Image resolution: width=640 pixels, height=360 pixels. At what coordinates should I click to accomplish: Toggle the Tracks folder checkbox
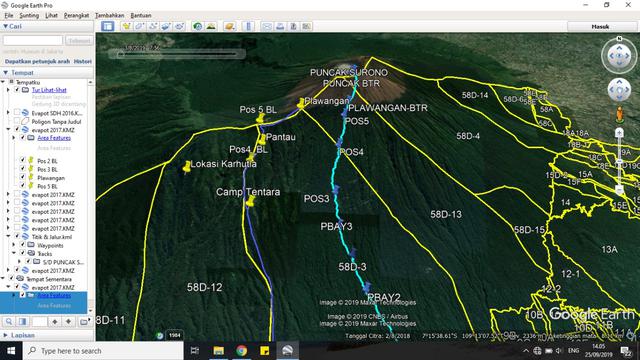(x=22, y=253)
